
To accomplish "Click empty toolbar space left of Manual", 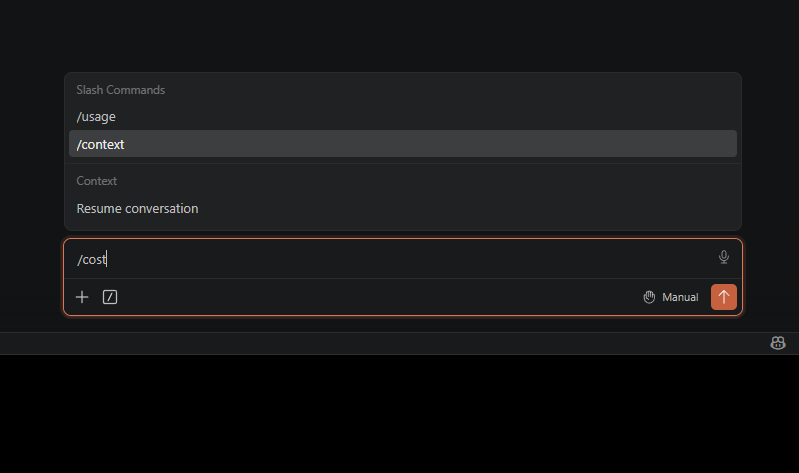I will tap(377, 297).
